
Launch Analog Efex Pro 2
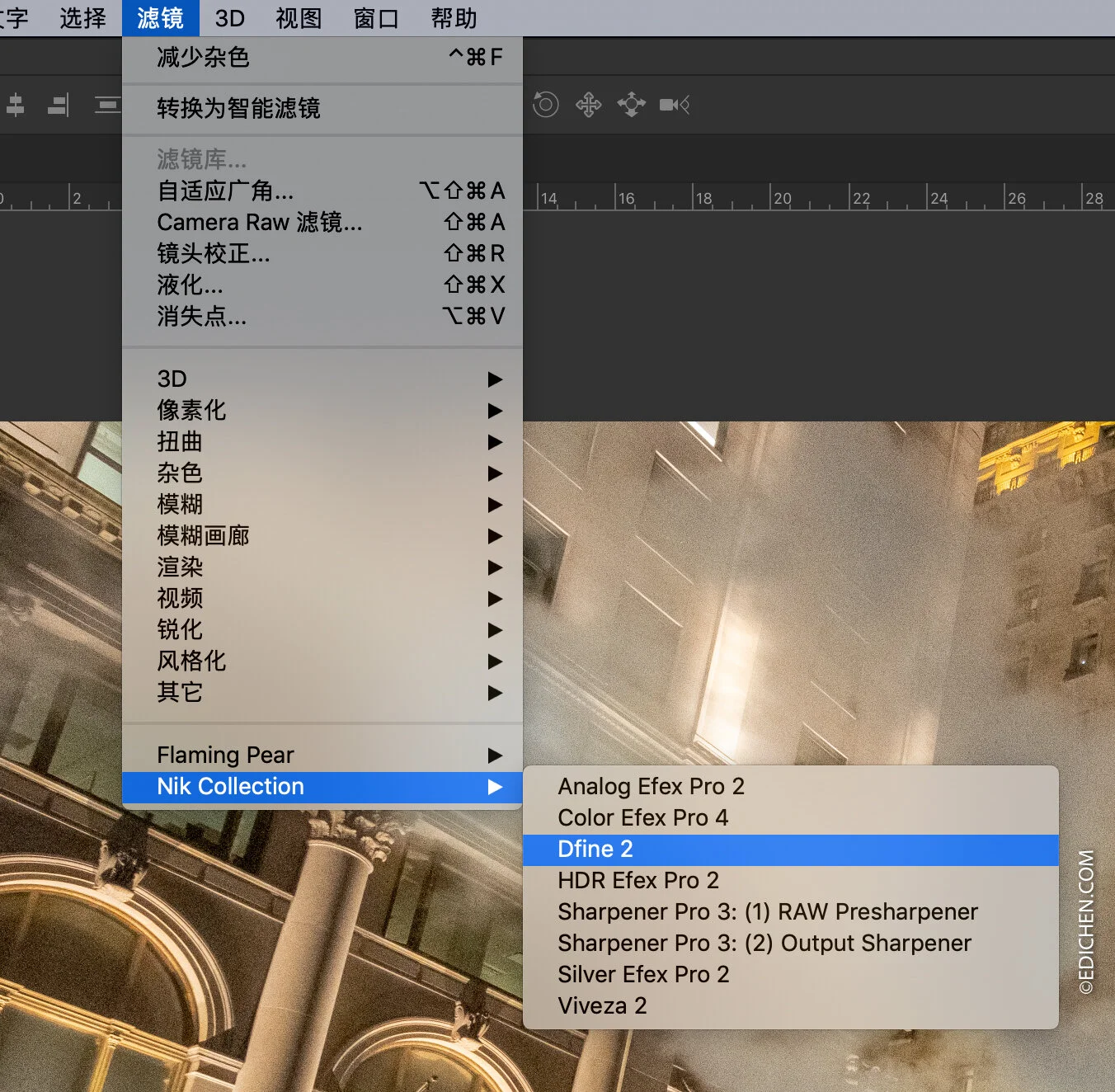click(791, 786)
